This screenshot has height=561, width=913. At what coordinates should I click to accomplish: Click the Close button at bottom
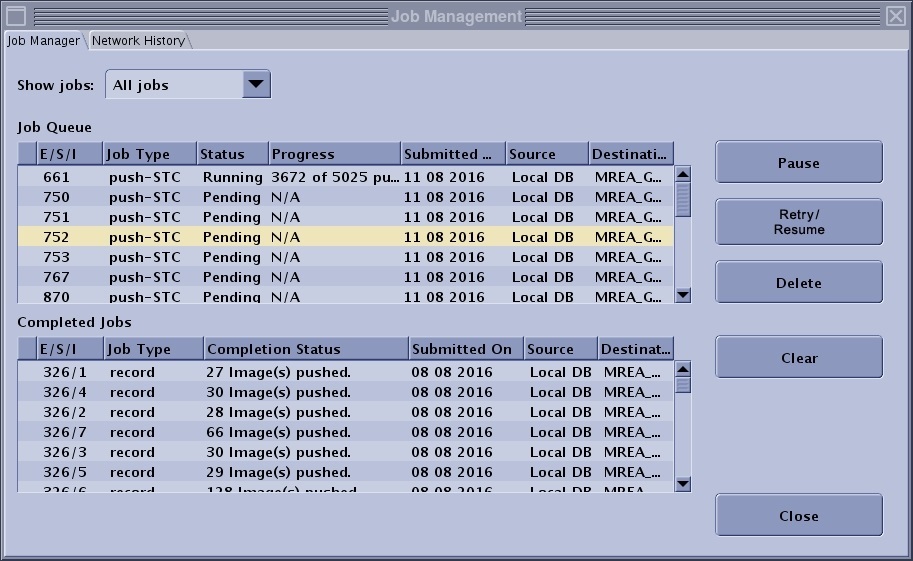coord(798,516)
